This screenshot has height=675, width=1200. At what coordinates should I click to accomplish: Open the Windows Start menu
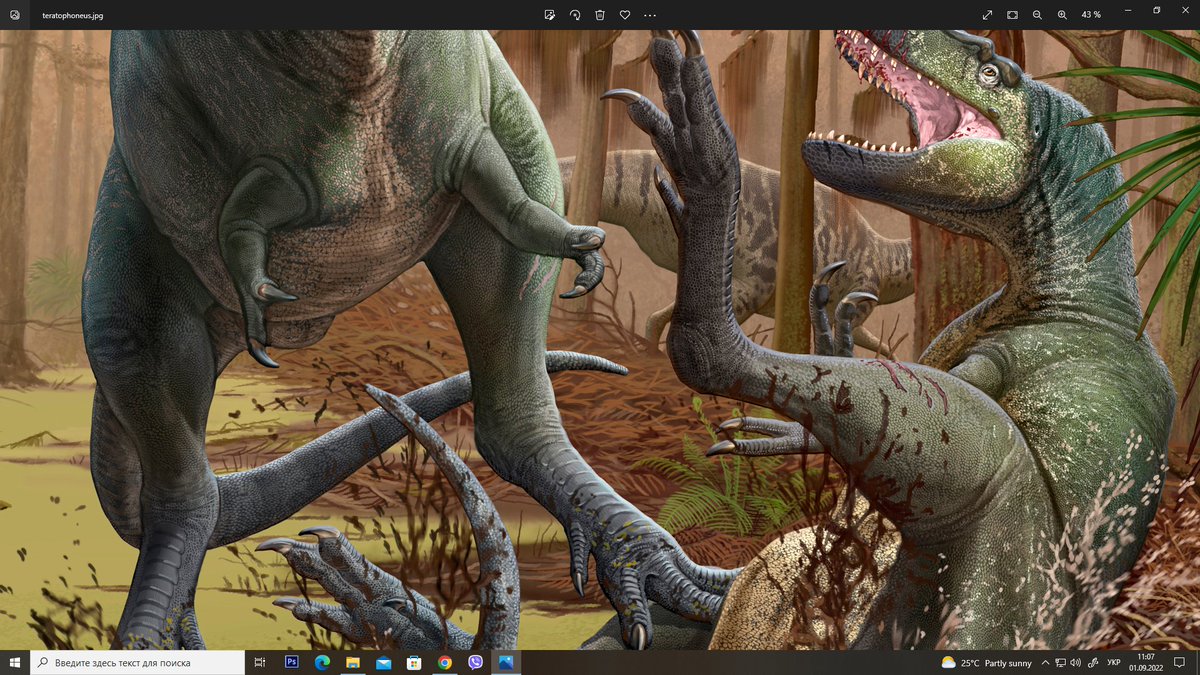point(15,662)
